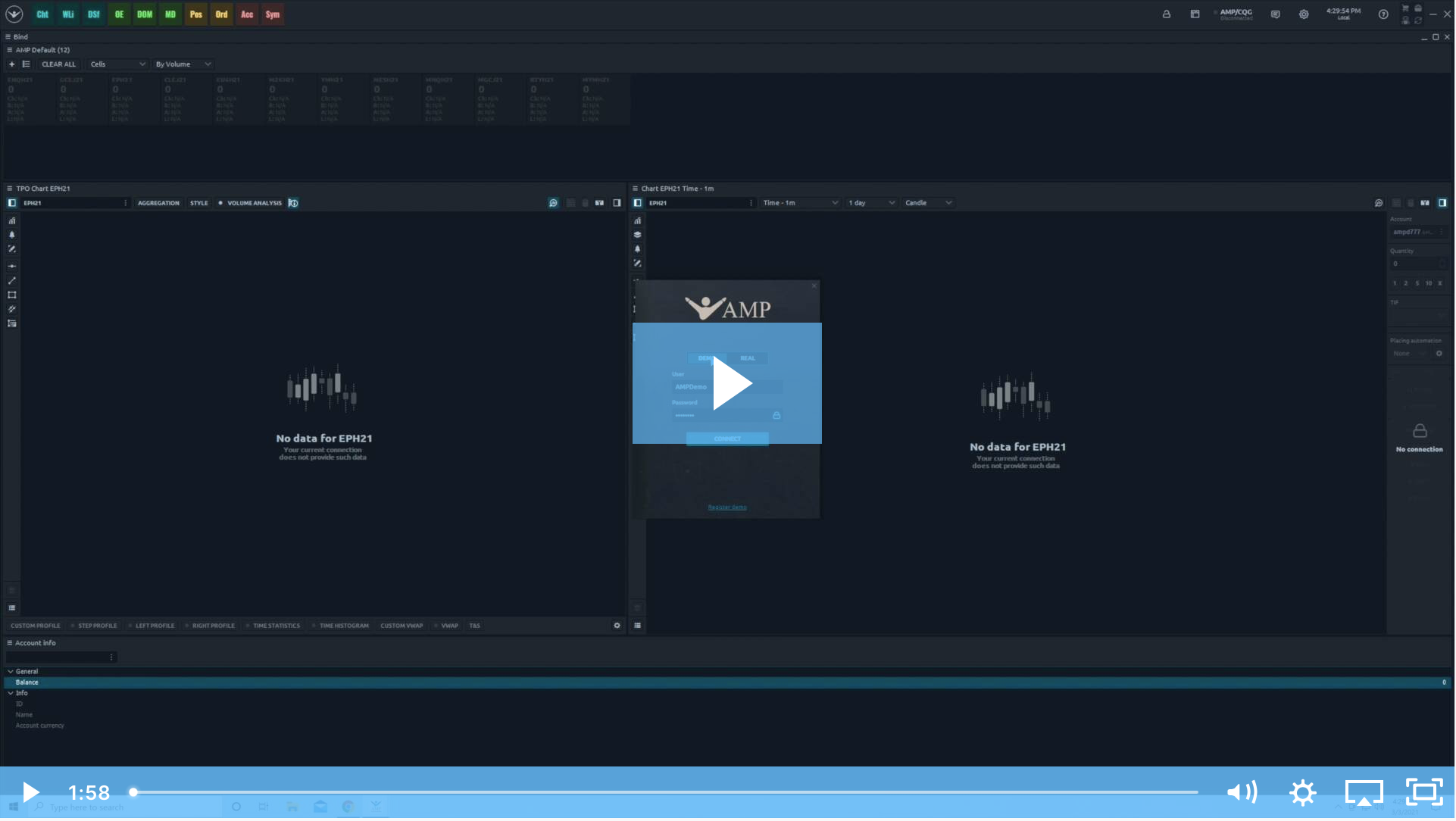Select the Acc accounts icon
Viewport: 1456px width, 821px height.
coord(247,14)
